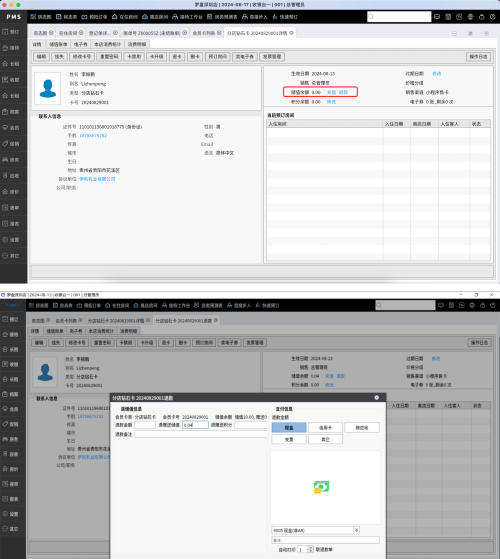
Task: Close the 分店钻石卡 20240829001退款 tab
Action: 216,320
